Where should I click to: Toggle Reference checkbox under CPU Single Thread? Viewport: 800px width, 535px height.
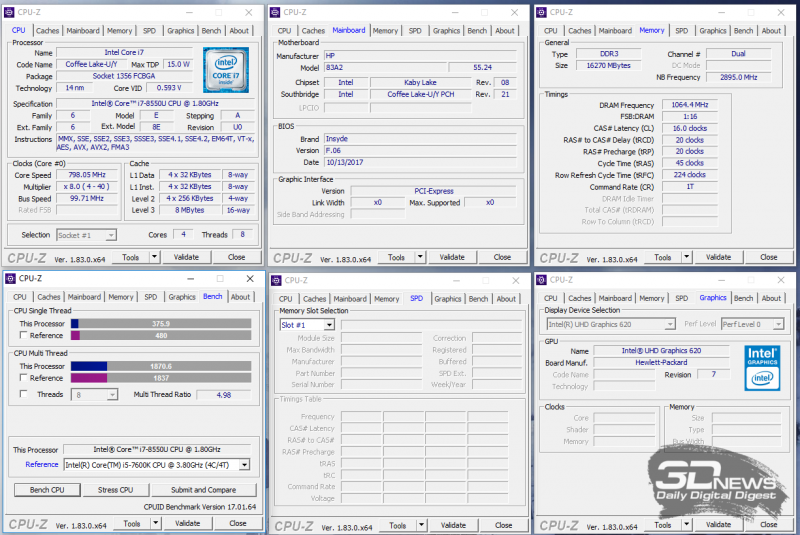point(23,335)
